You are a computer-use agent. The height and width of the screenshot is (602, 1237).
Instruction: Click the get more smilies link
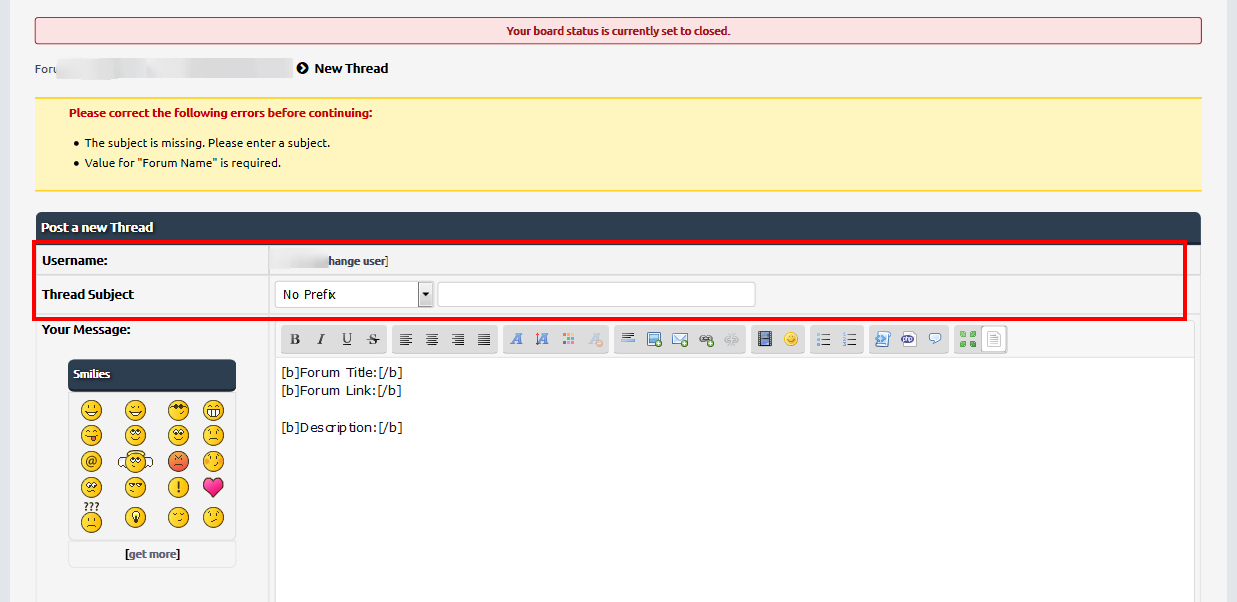point(152,554)
